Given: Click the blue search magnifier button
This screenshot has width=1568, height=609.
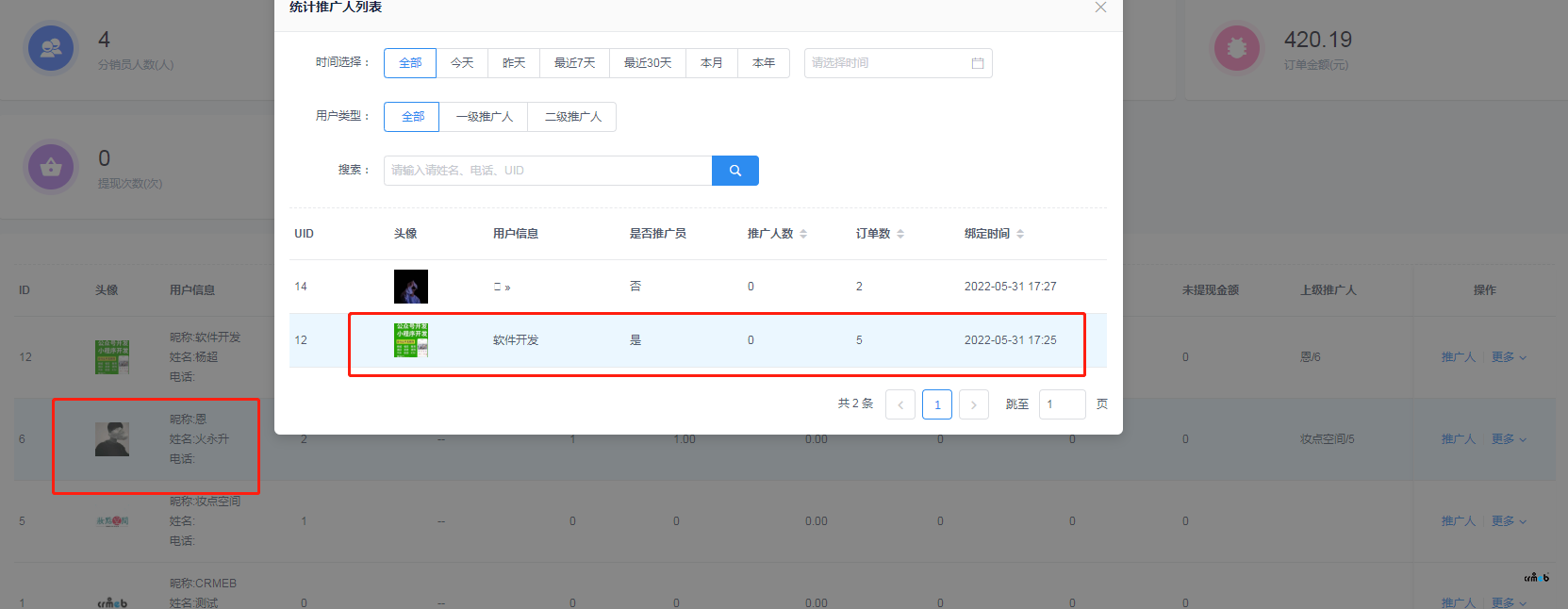Looking at the screenshot, I should (735, 171).
